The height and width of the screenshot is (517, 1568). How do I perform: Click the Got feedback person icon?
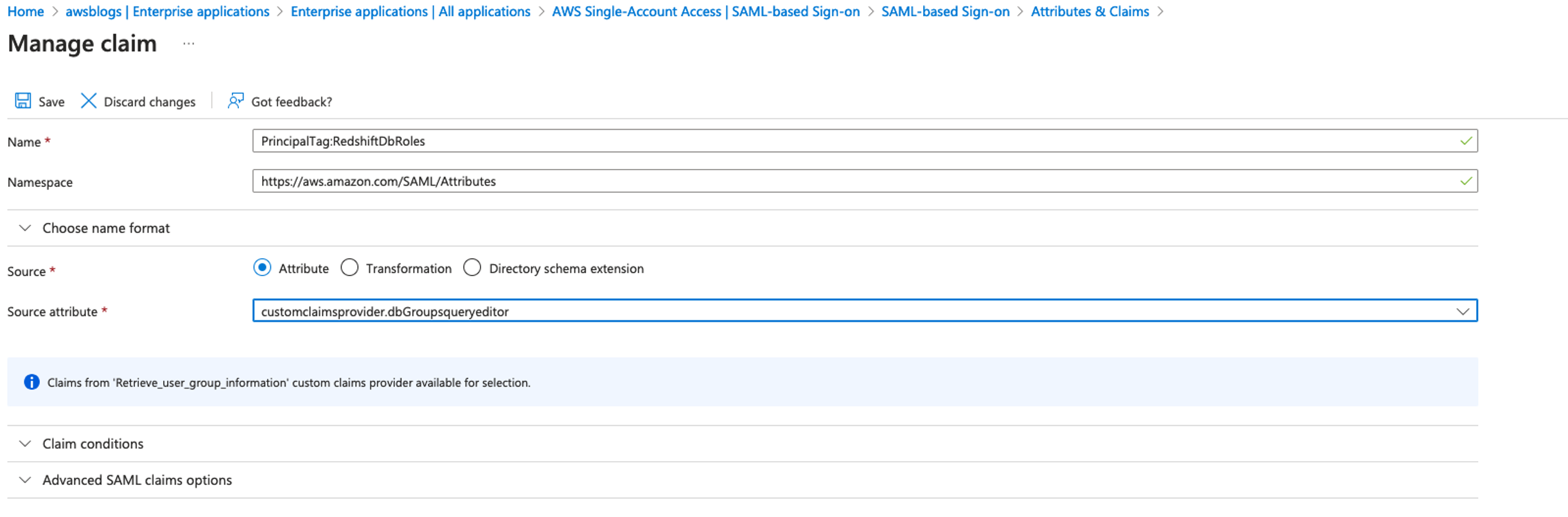(236, 101)
